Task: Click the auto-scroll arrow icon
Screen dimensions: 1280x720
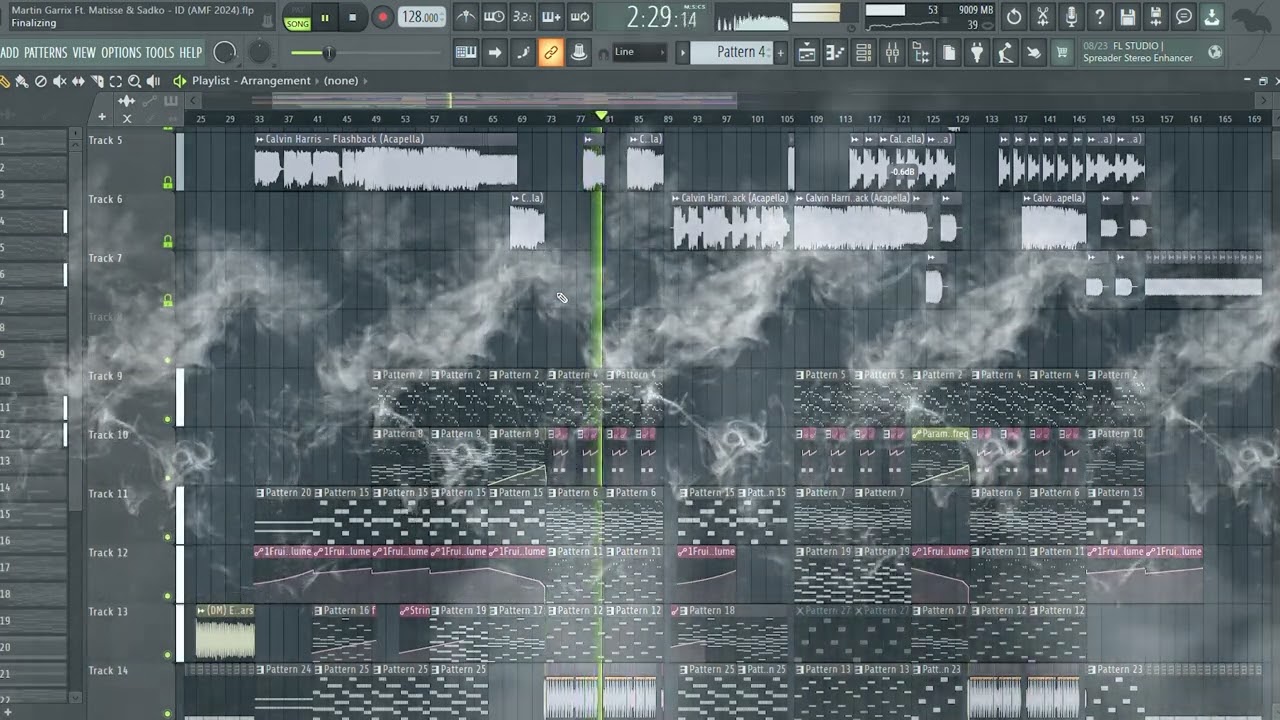Action: tap(495, 52)
